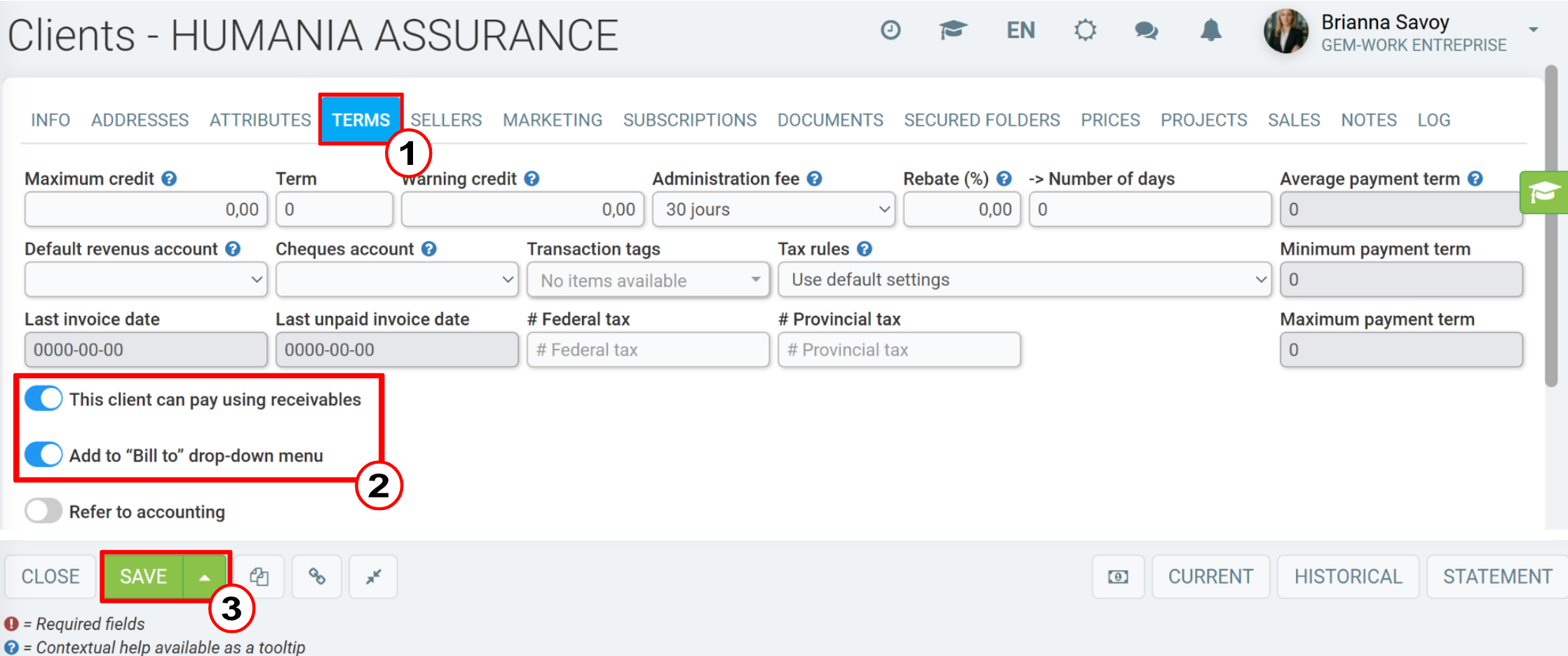
Task: Expand the Save button arrow menu
Action: coord(205,577)
